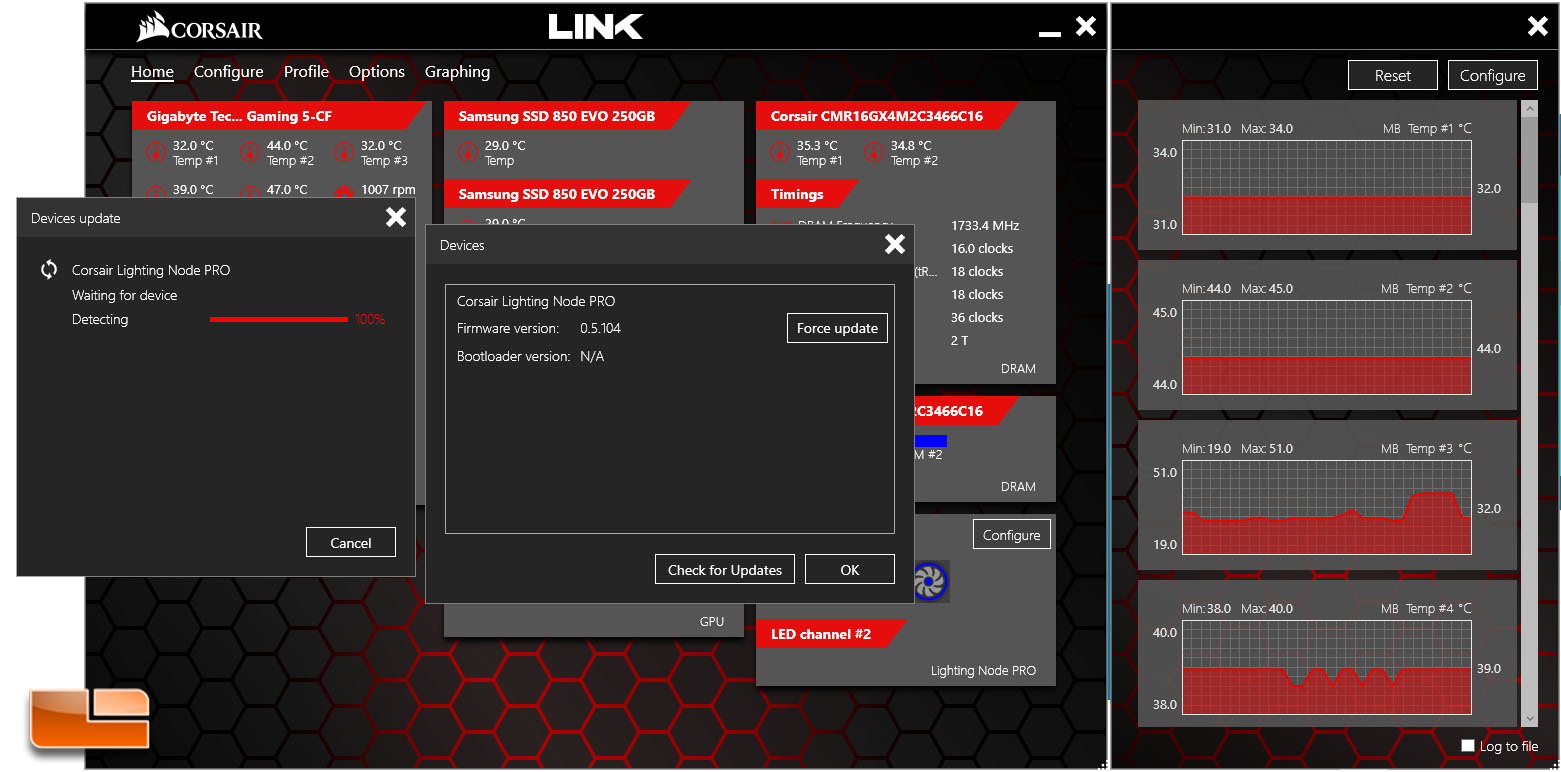Viewport: 1561px width, 772px height.
Task: Click the 1733.4 MHz frequency value
Action: [x=985, y=226]
